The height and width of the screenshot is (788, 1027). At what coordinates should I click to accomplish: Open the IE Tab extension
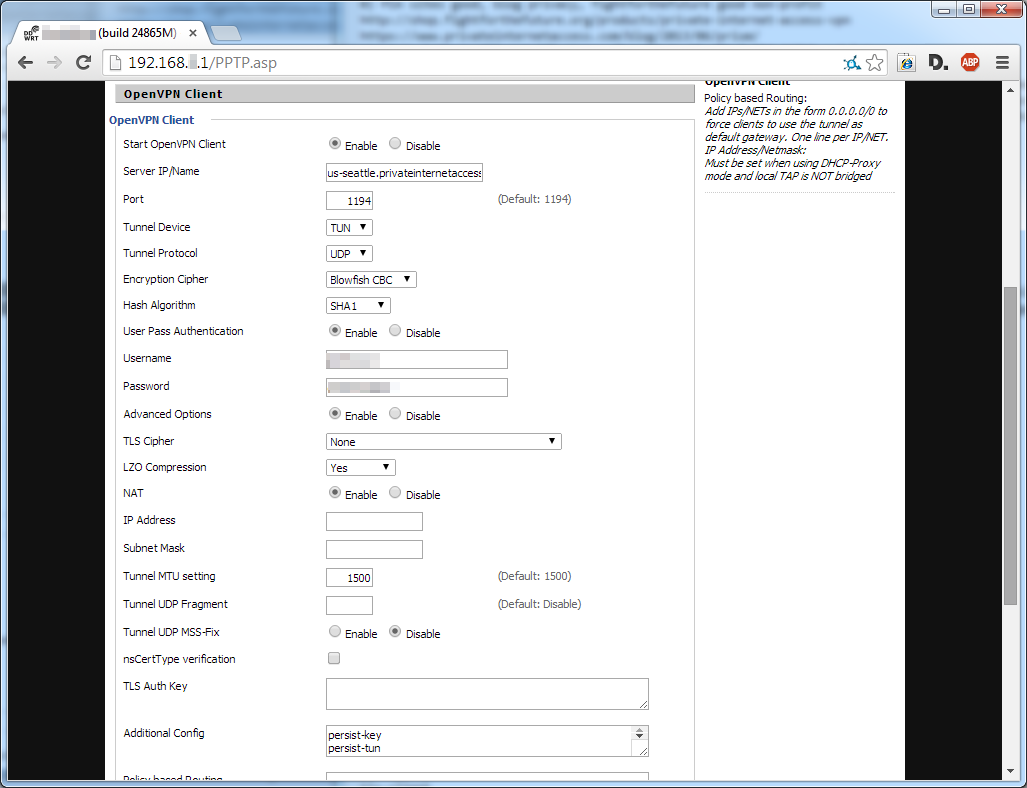point(905,62)
